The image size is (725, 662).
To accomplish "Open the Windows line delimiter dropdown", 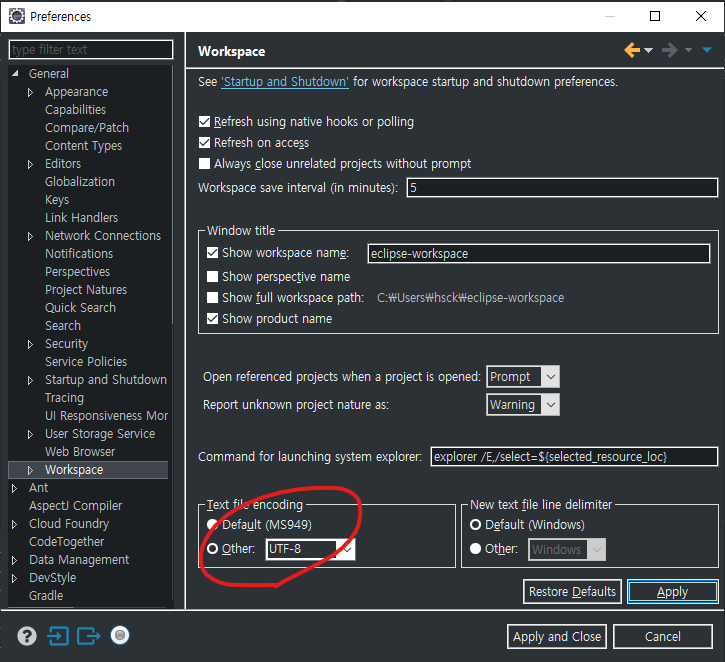I will coord(567,549).
